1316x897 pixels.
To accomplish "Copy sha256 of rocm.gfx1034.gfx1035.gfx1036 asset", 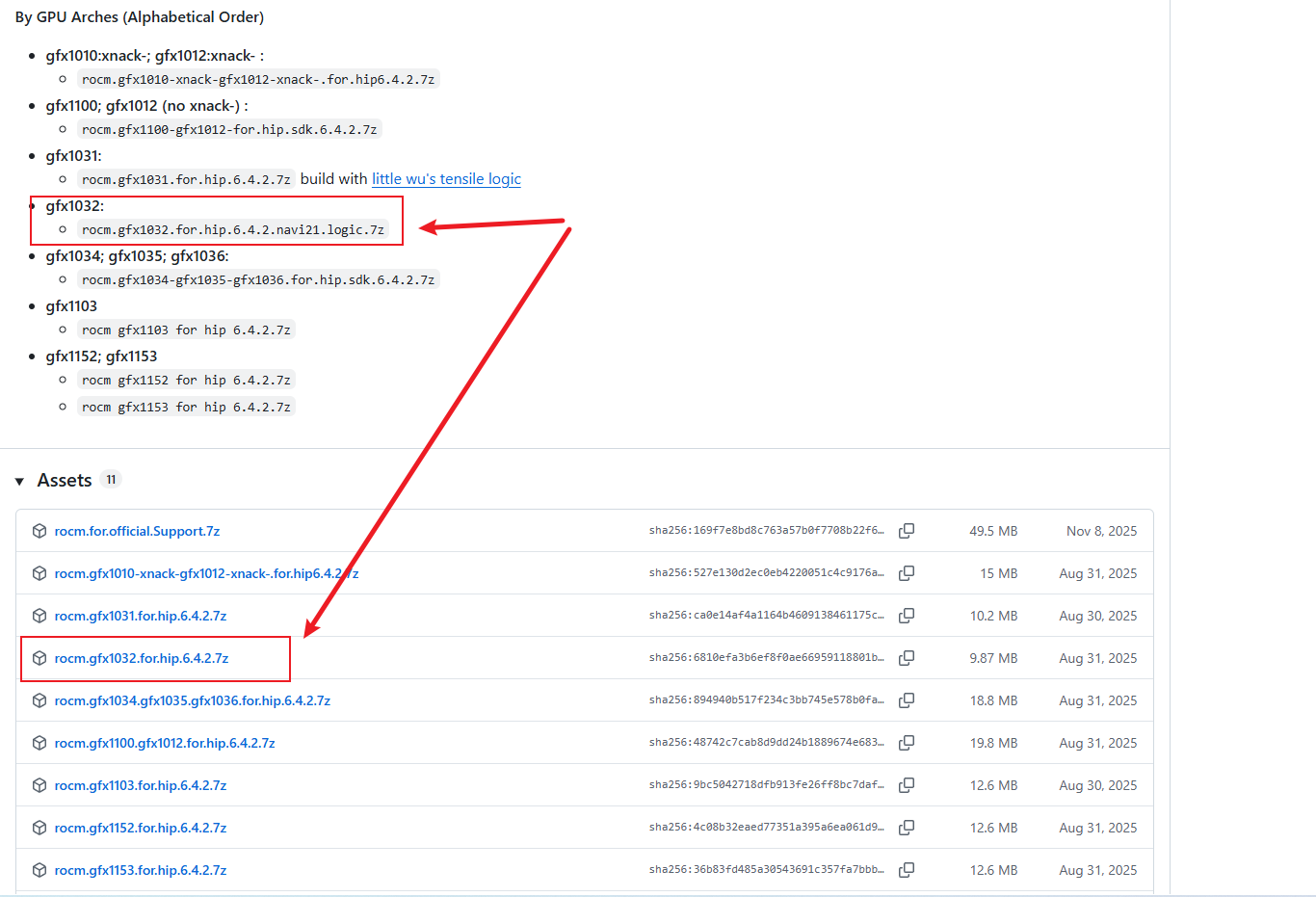I will click(x=907, y=700).
